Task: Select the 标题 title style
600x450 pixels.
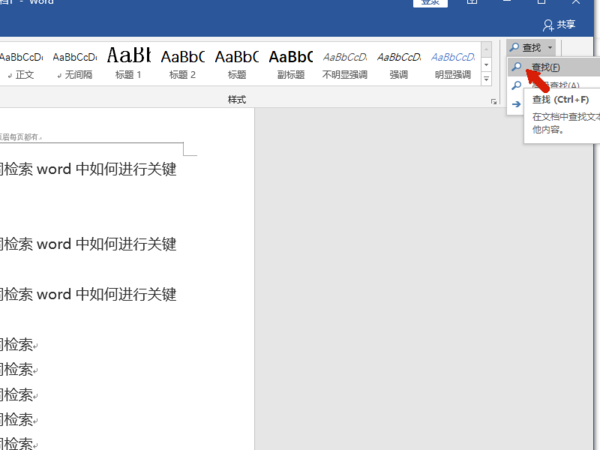Action: pyautogui.click(x=237, y=65)
